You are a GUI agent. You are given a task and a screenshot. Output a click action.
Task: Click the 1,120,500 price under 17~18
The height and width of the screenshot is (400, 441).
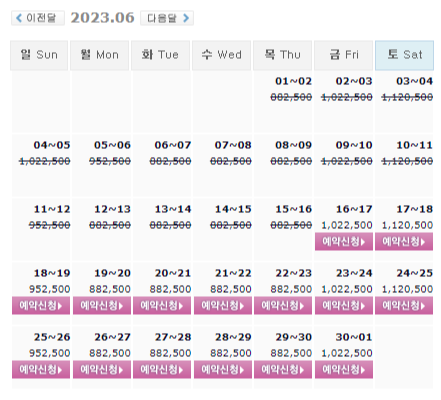pos(407,225)
